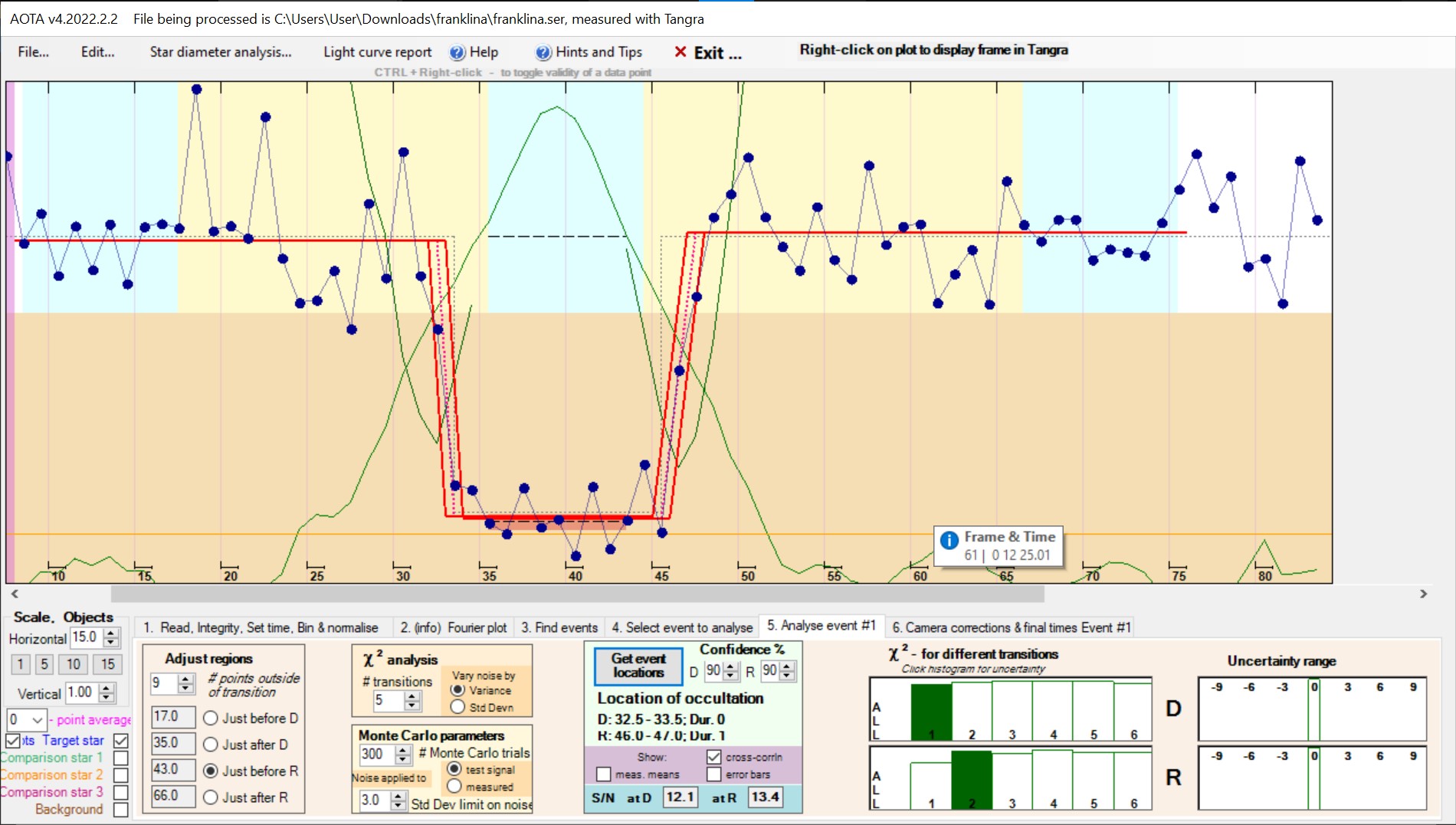Click the plot scrollbar right arrow
Viewport: 1456px width, 825px height.
point(1423,594)
